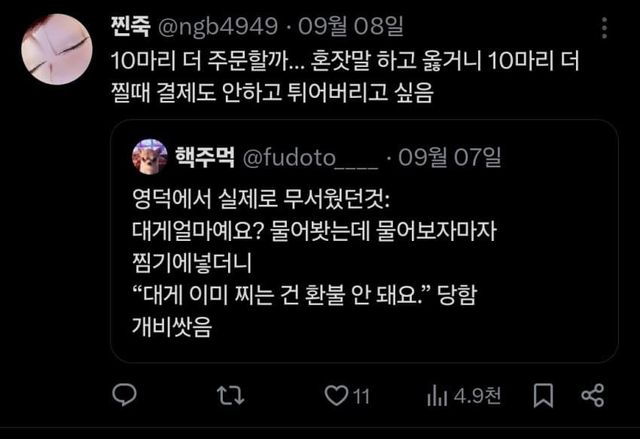Click the 09월 08일 timestamp
Viewport: 640px width, 439px height.
(351, 27)
